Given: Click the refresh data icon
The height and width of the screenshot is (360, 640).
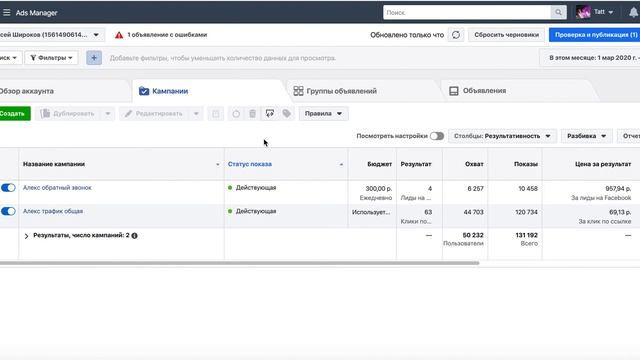Looking at the screenshot, I should [x=456, y=35].
